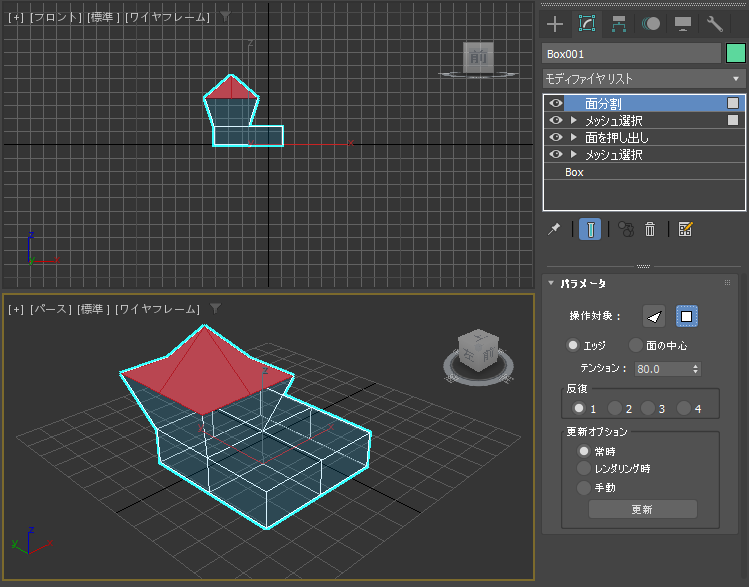Toggle Show End Result button

(590, 230)
